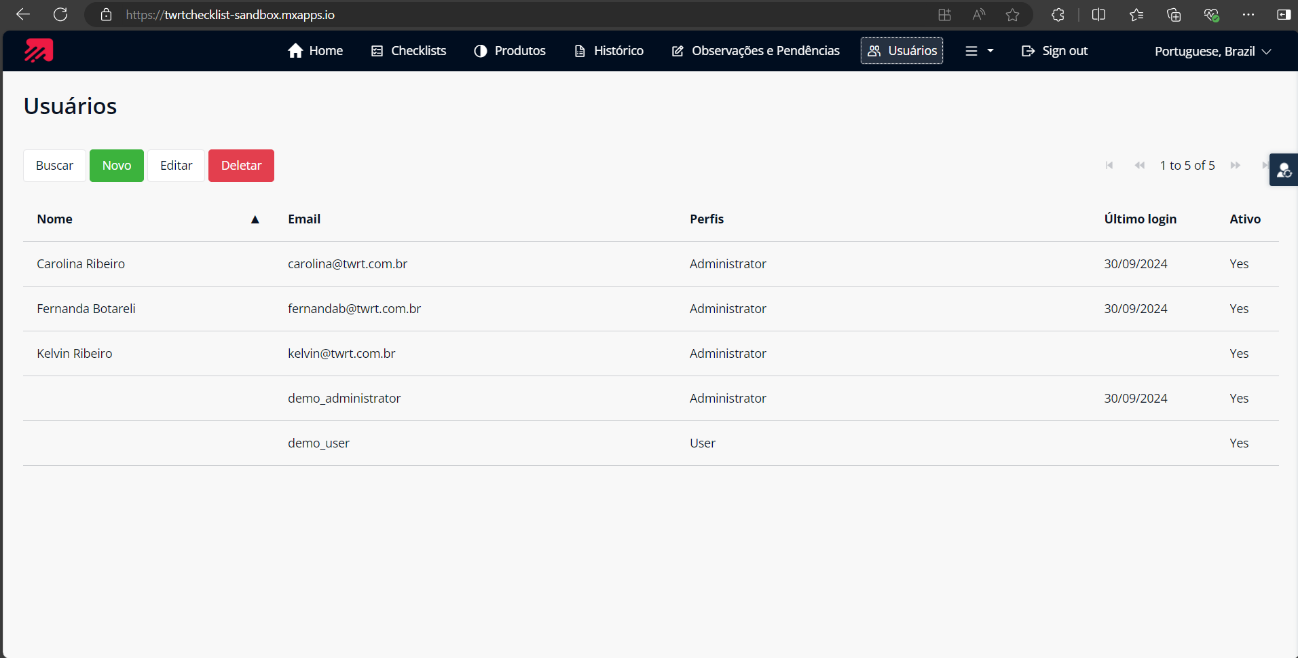Open the Favorites list icon

tap(1136, 15)
